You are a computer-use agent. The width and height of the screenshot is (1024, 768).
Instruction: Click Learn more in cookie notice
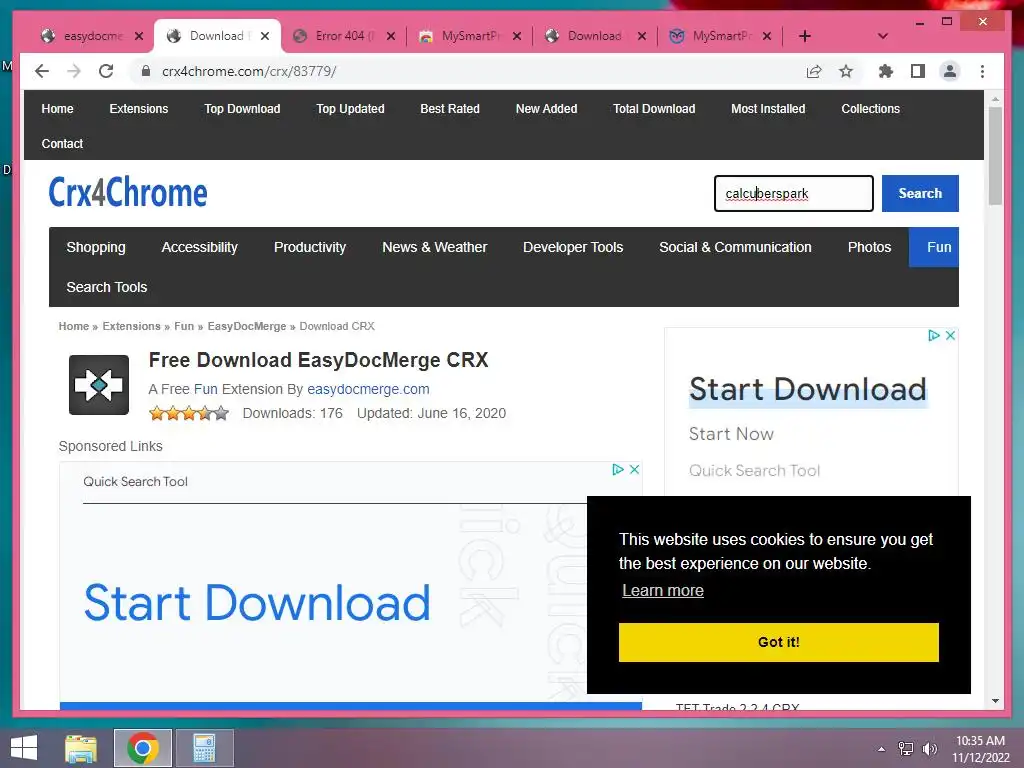tap(663, 590)
